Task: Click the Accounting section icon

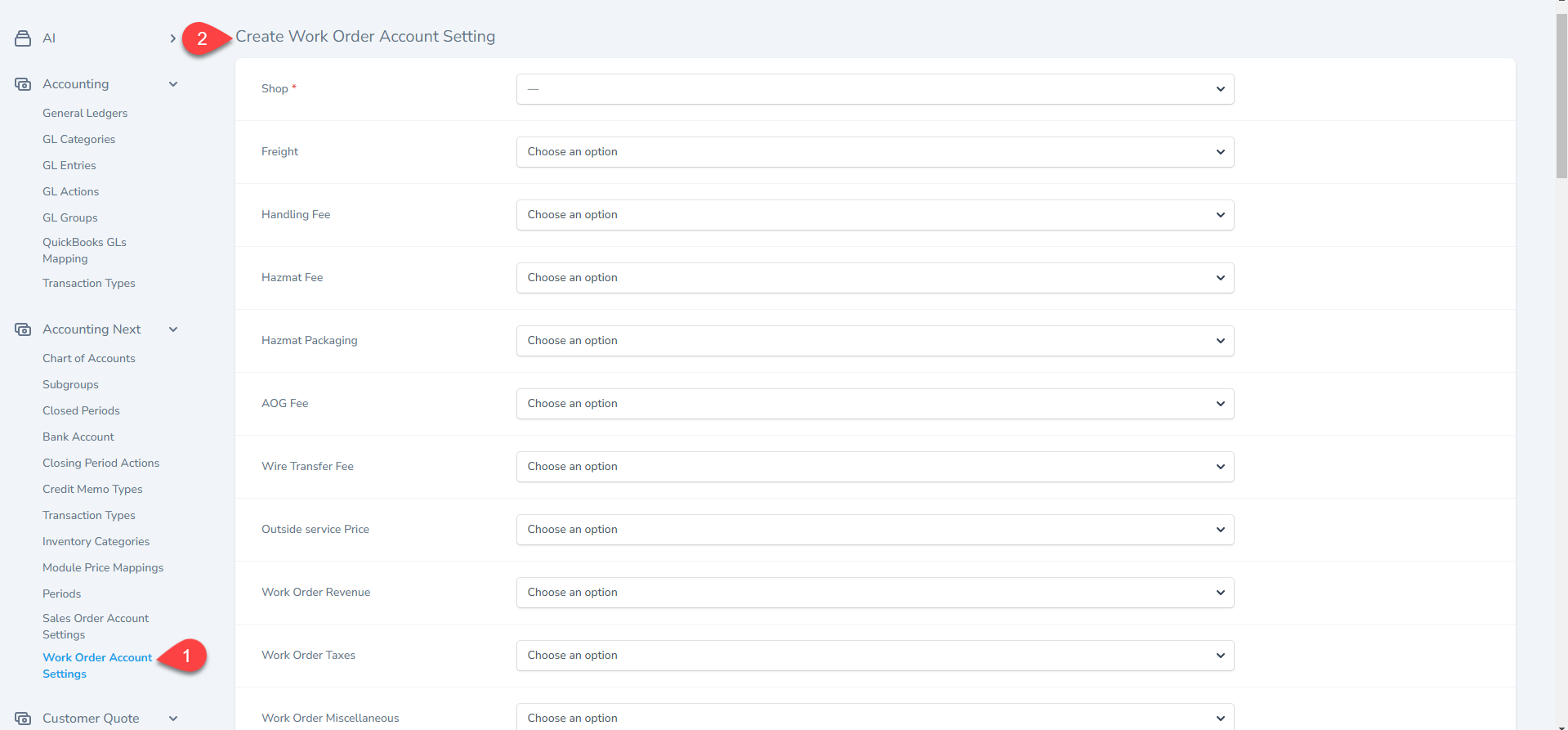Action: point(23,84)
